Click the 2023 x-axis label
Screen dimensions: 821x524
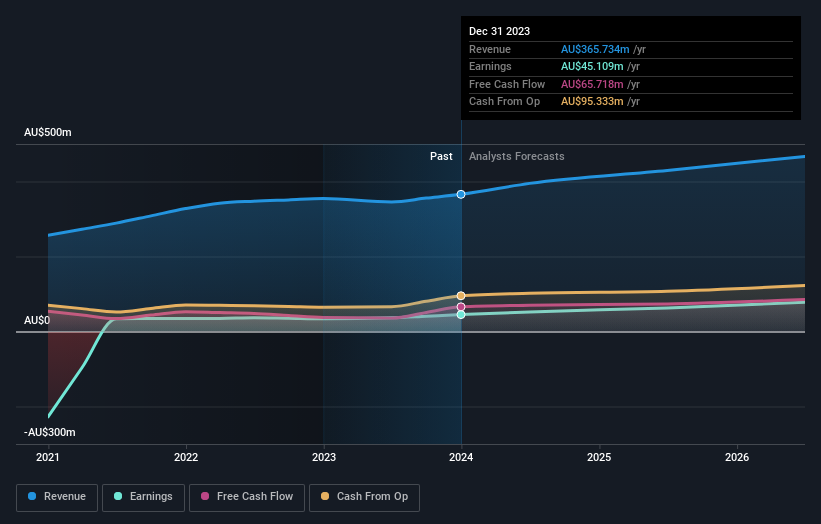click(x=324, y=458)
